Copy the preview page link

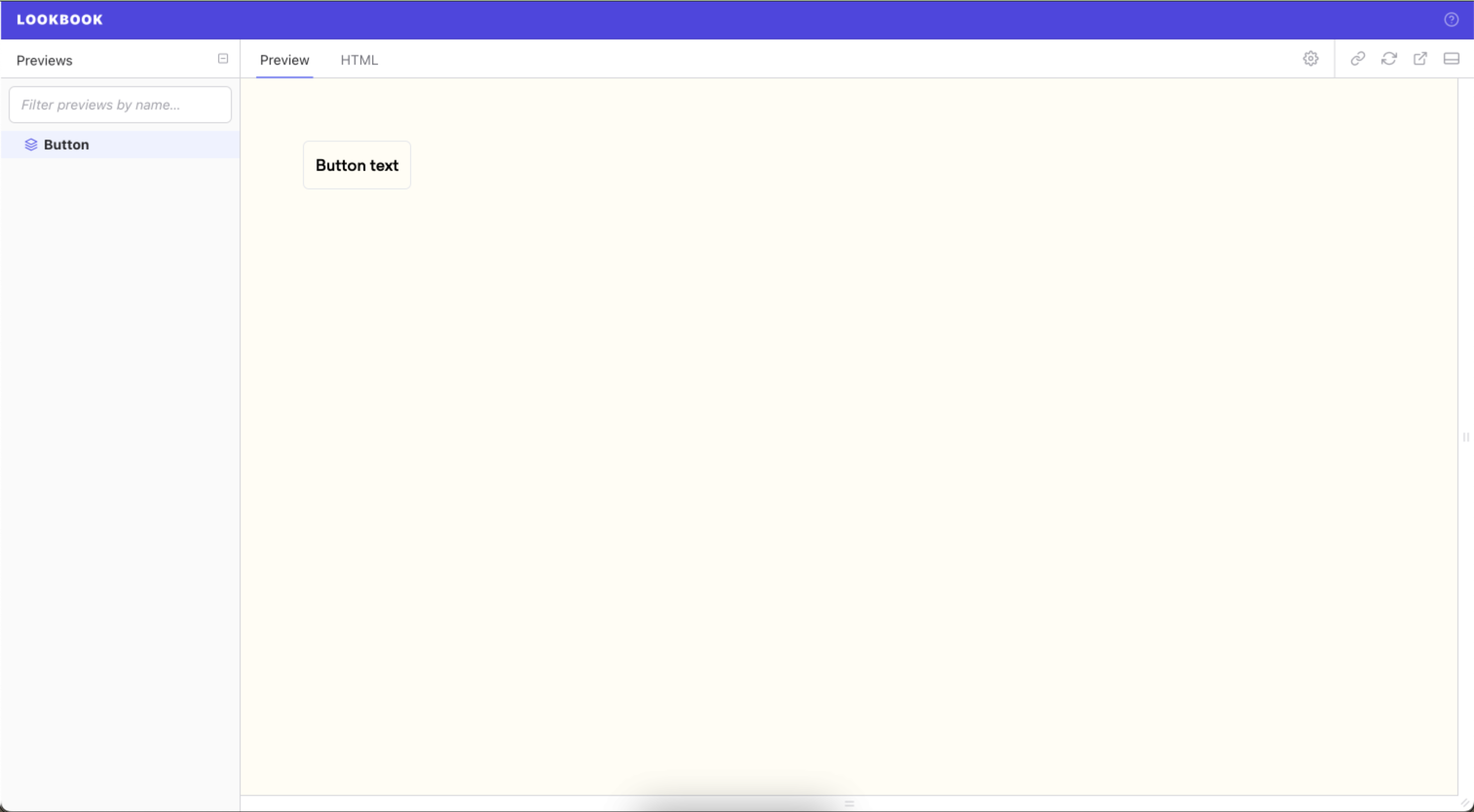(x=1358, y=58)
